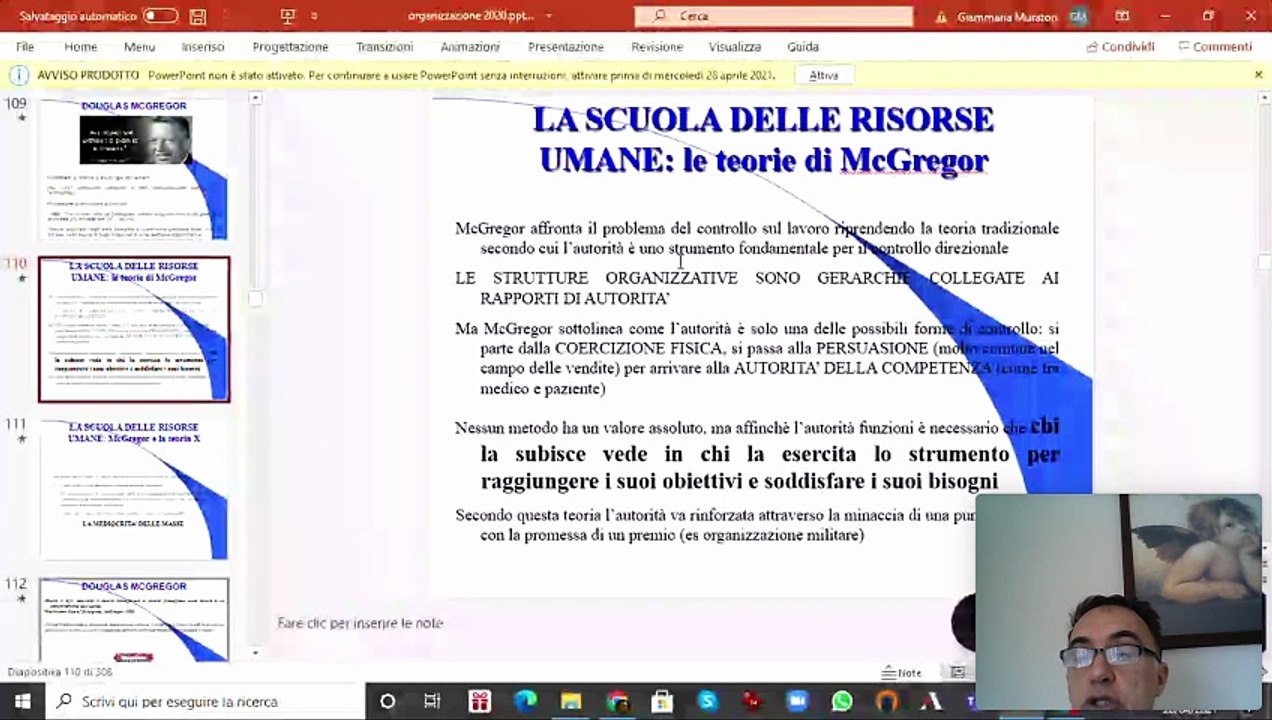The width and height of the screenshot is (1272, 720).
Task: Click the Normal view icon in status bar
Action: click(x=957, y=673)
